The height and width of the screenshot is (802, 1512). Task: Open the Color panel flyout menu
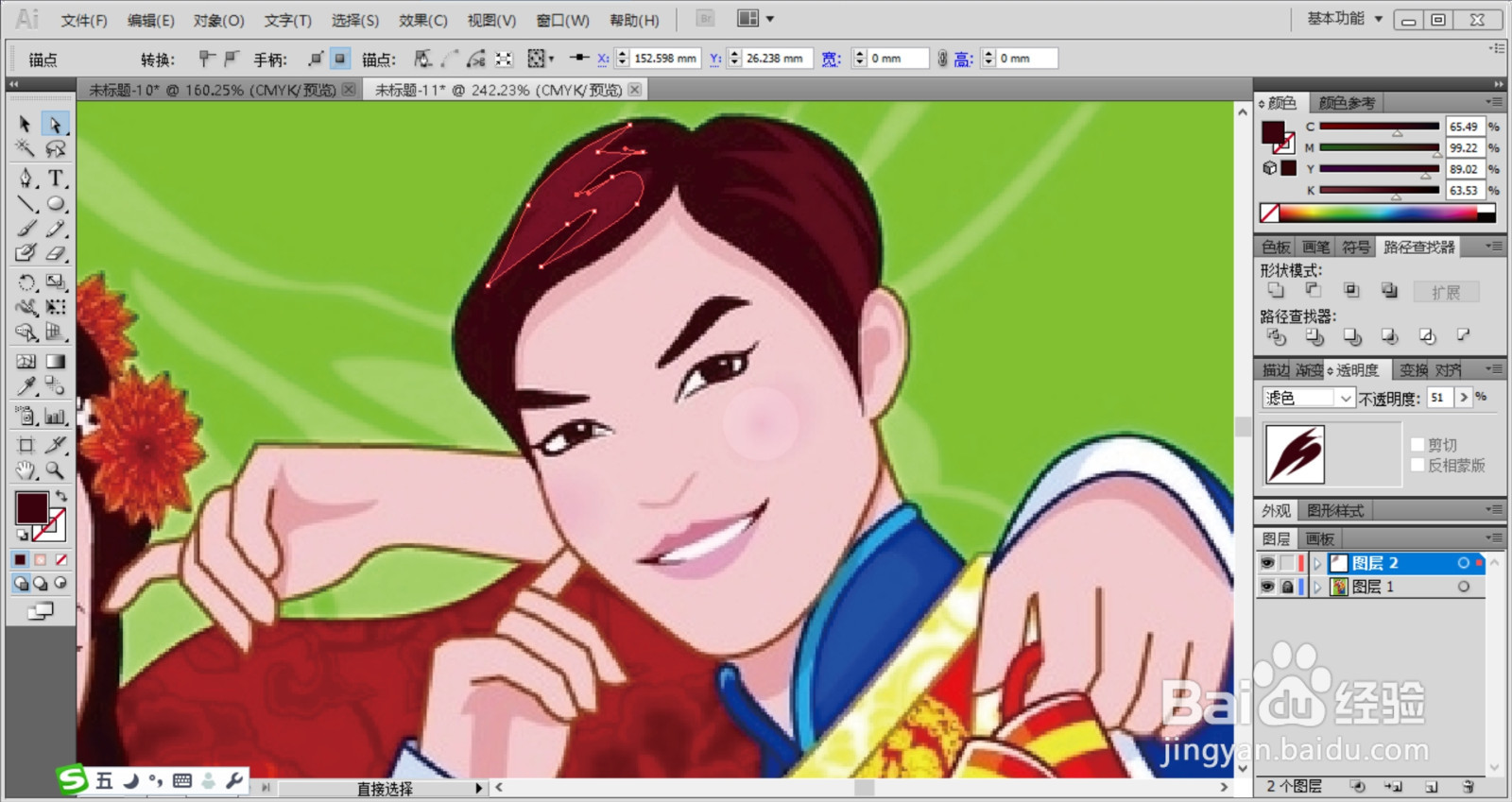pyautogui.click(x=1494, y=102)
